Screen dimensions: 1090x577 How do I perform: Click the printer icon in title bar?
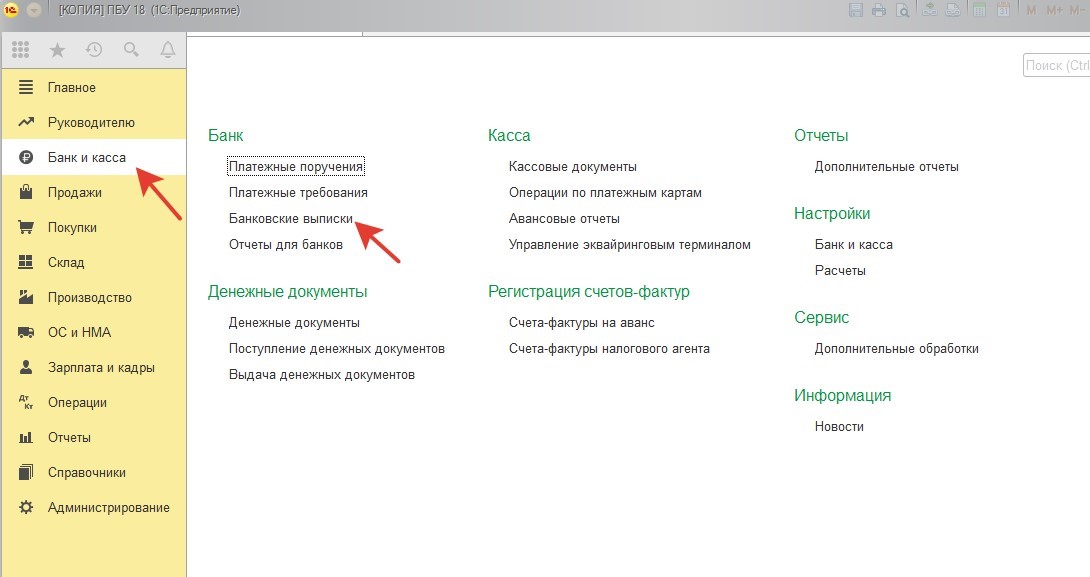(879, 10)
